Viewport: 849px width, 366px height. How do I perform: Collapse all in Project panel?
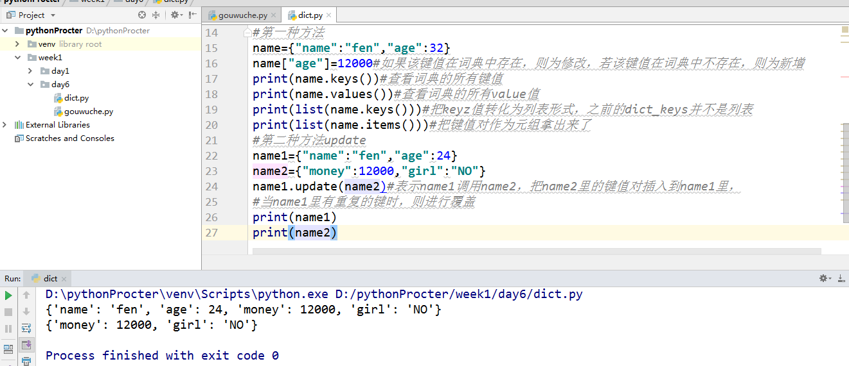point(156,15)
